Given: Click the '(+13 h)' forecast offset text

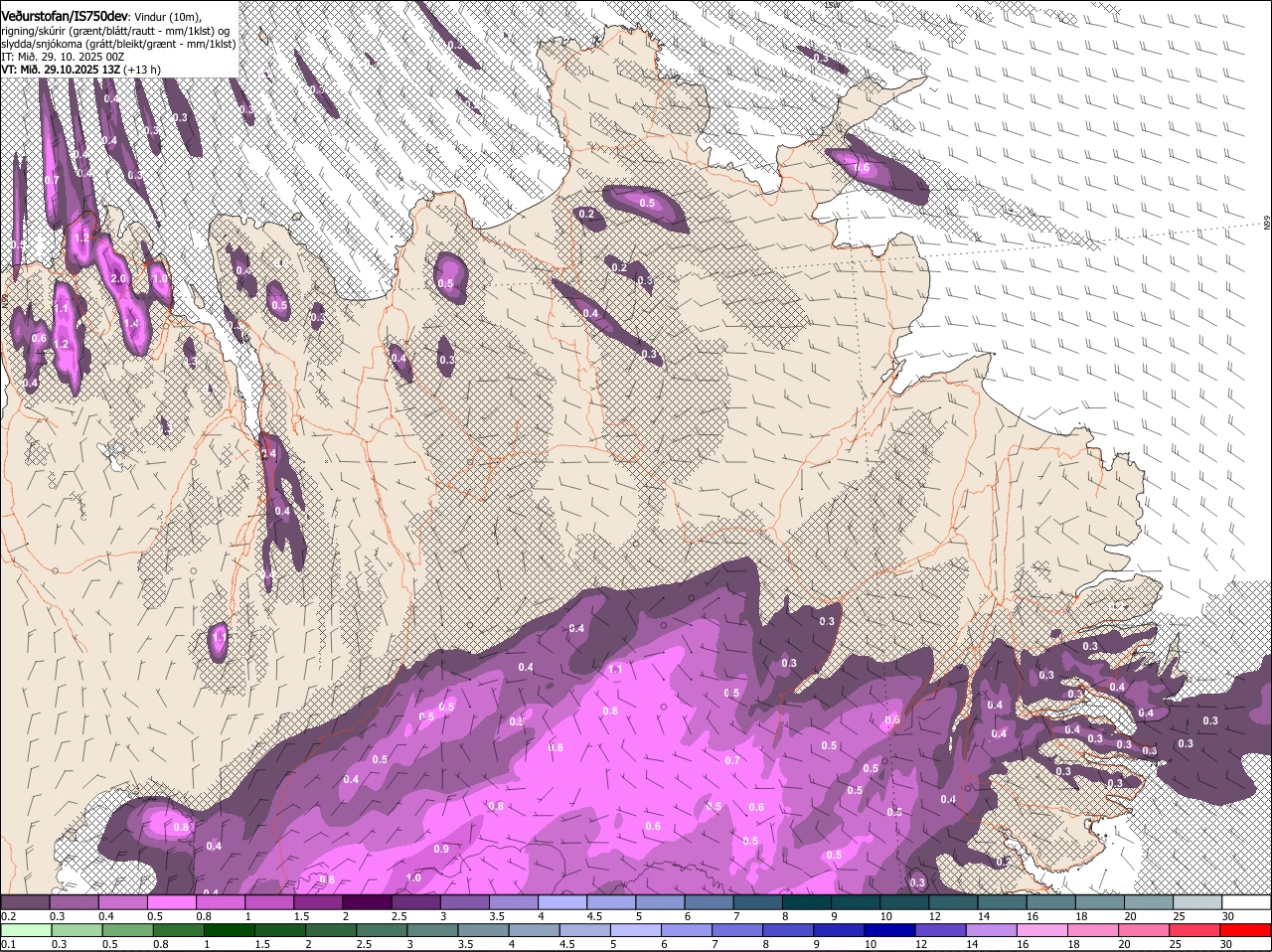Looking at the screenshot, I should pos(143,70).
